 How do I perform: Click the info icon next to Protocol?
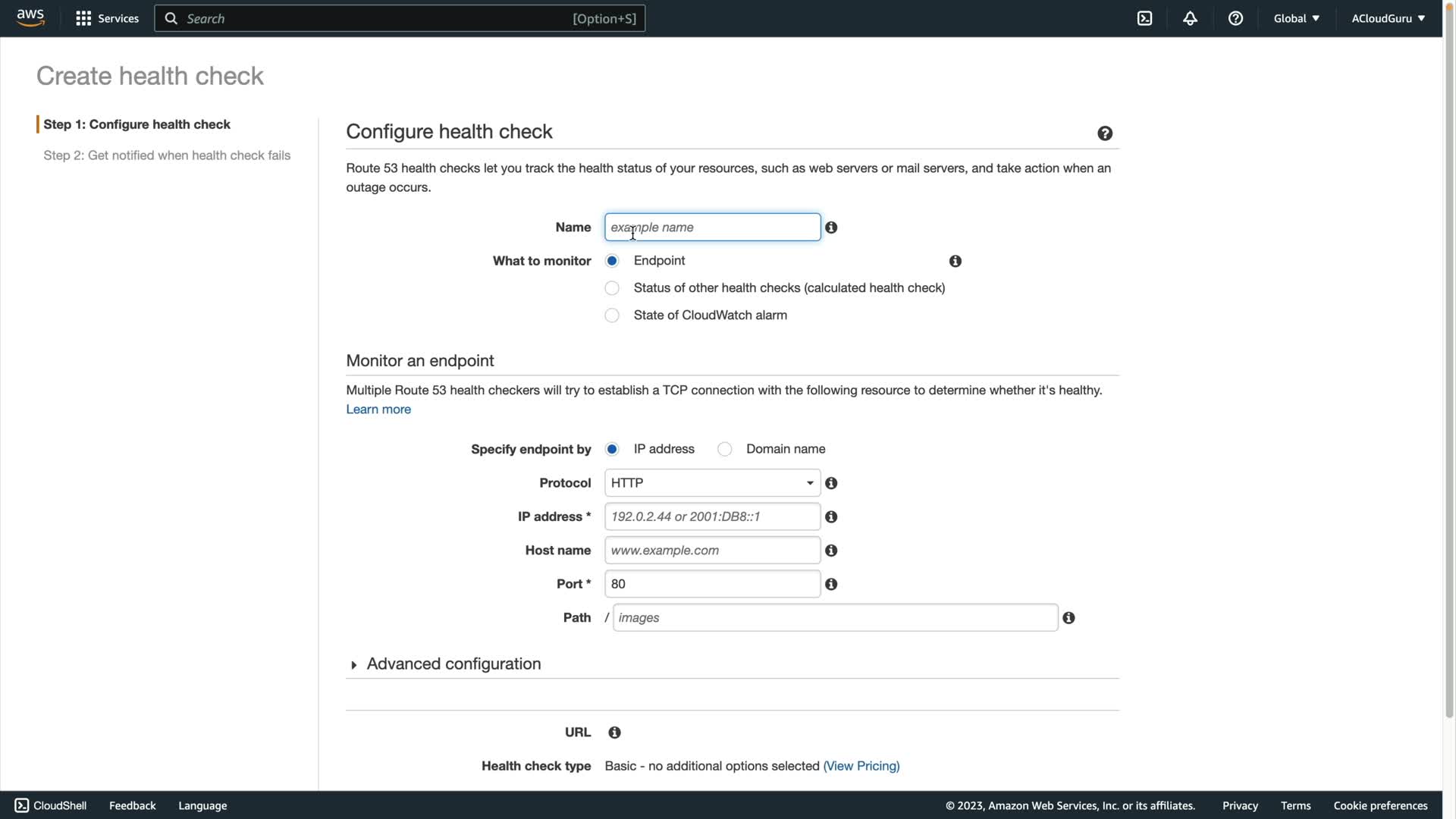coord(831,483)
